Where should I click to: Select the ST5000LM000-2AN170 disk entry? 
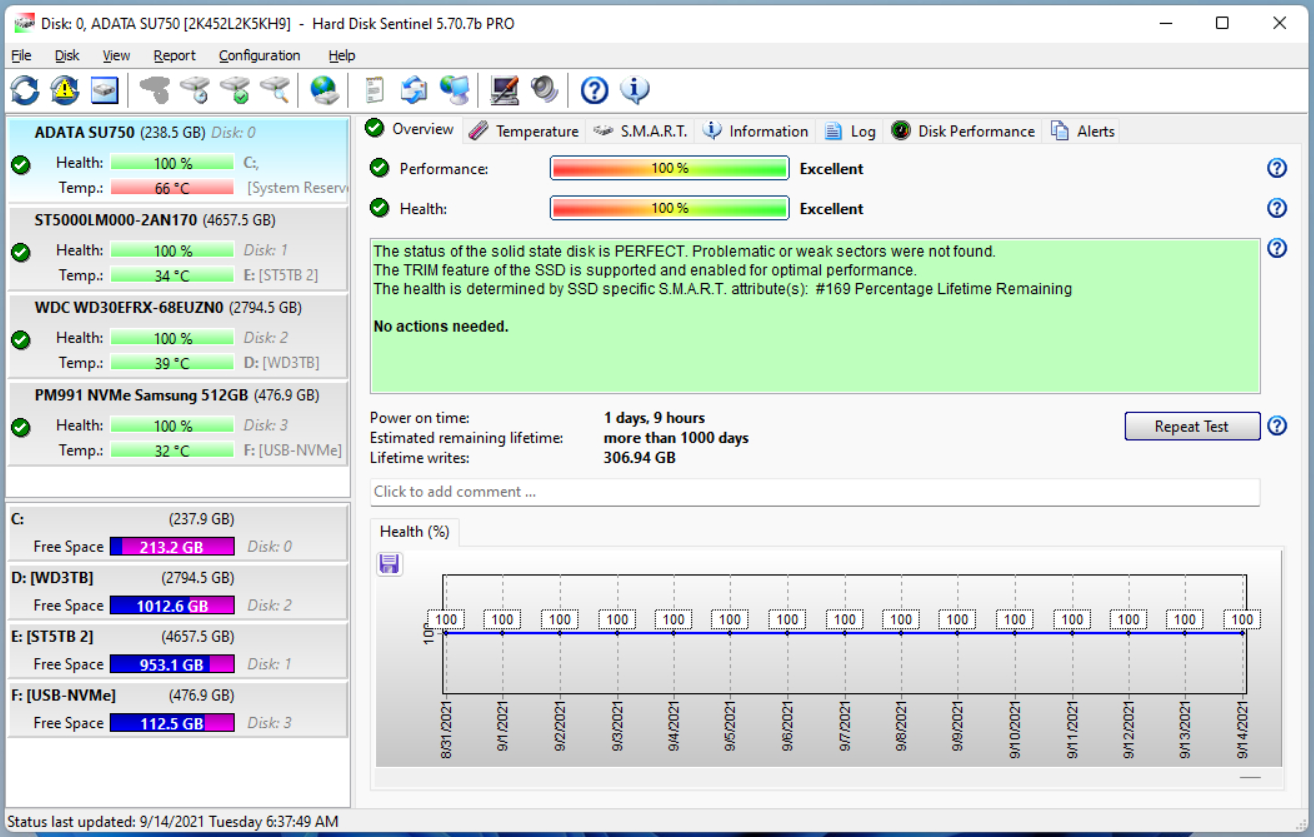coord(178,248)
